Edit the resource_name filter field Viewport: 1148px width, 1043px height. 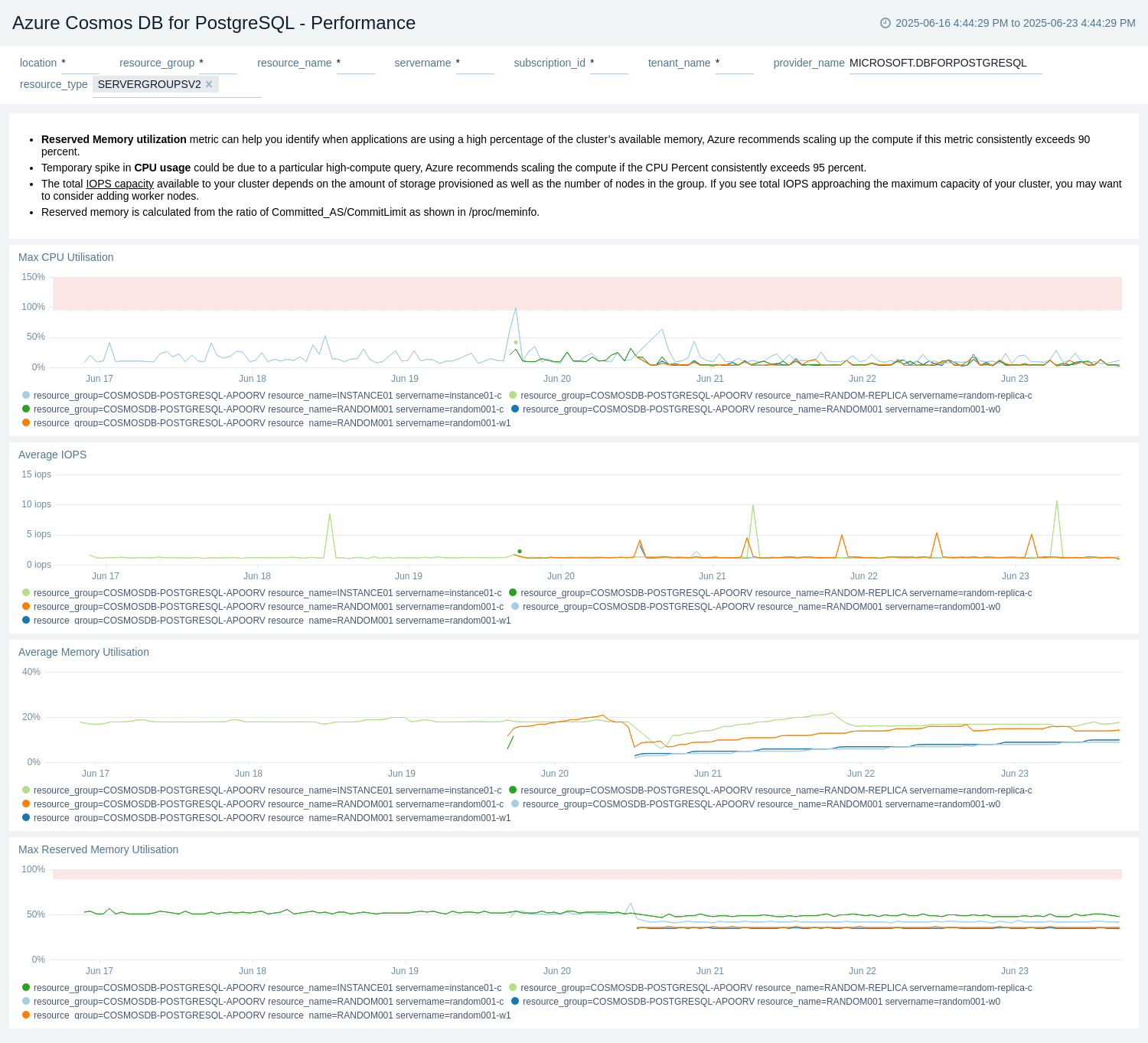[355, 64]
